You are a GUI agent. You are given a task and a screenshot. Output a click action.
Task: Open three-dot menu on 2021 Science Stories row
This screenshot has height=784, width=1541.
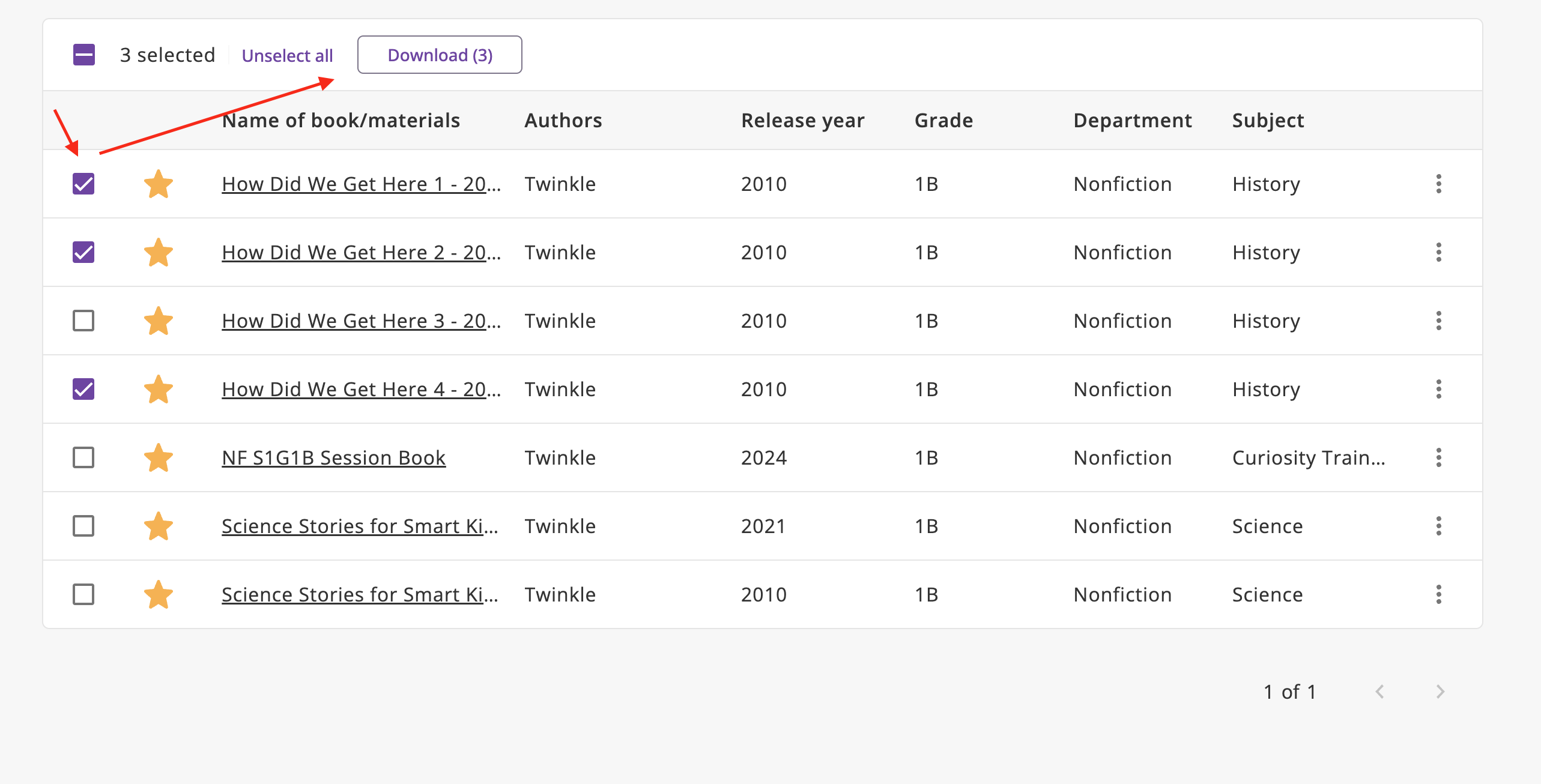click(x=1438, y=526)
